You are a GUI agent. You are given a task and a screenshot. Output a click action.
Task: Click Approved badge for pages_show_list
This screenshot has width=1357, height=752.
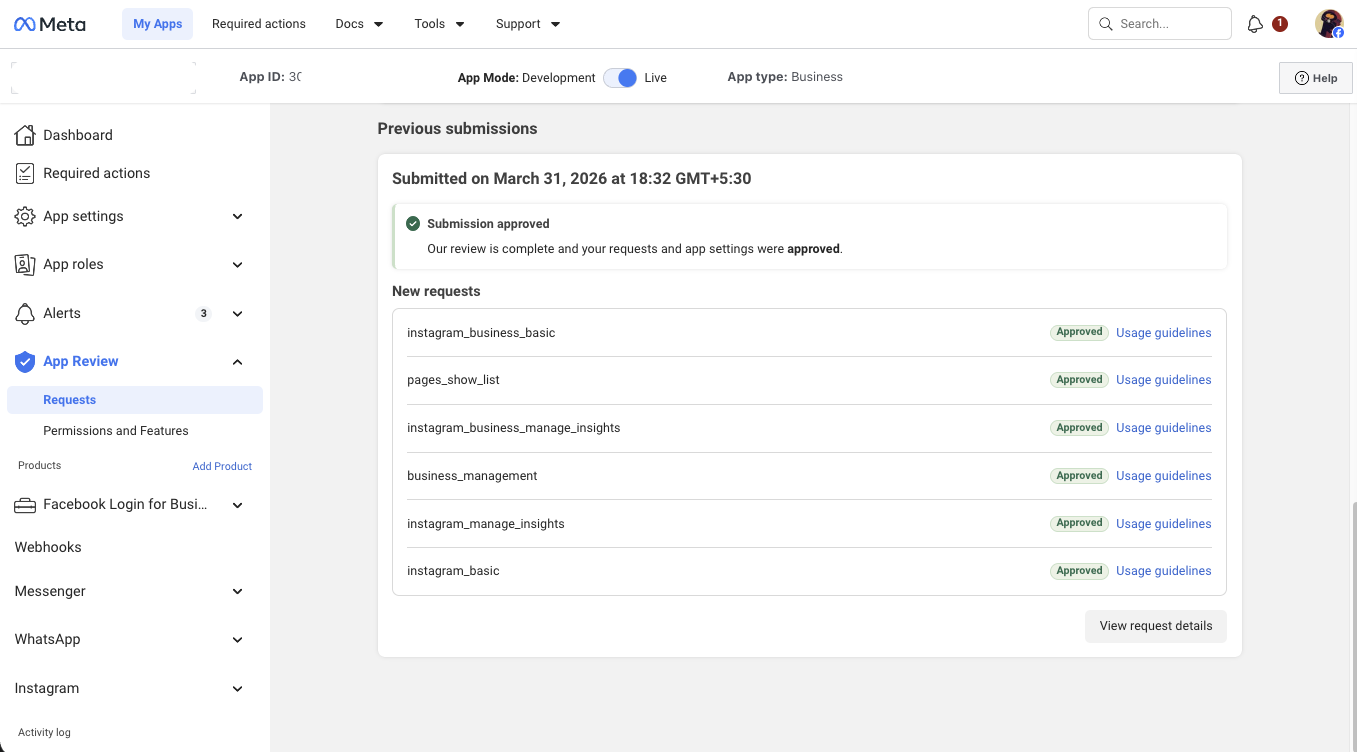(1080, 380)
